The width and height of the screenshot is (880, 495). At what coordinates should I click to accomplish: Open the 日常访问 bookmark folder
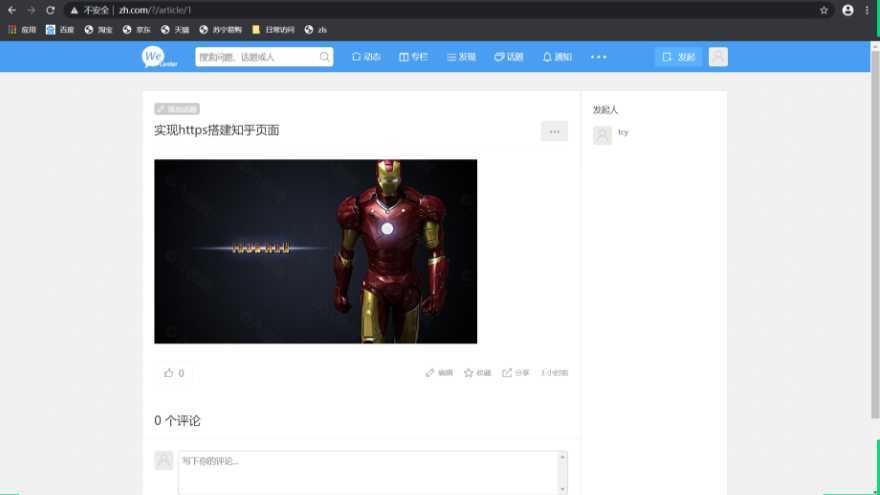tap(273, 30)
